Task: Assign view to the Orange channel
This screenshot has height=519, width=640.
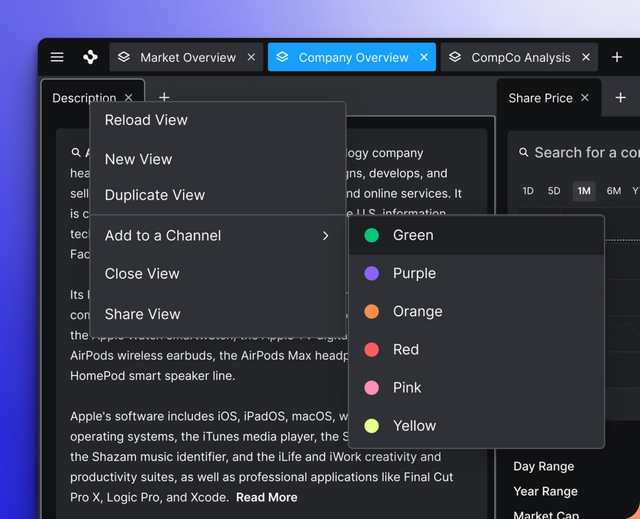Action: pyautogui.click(x=417, y=311)
